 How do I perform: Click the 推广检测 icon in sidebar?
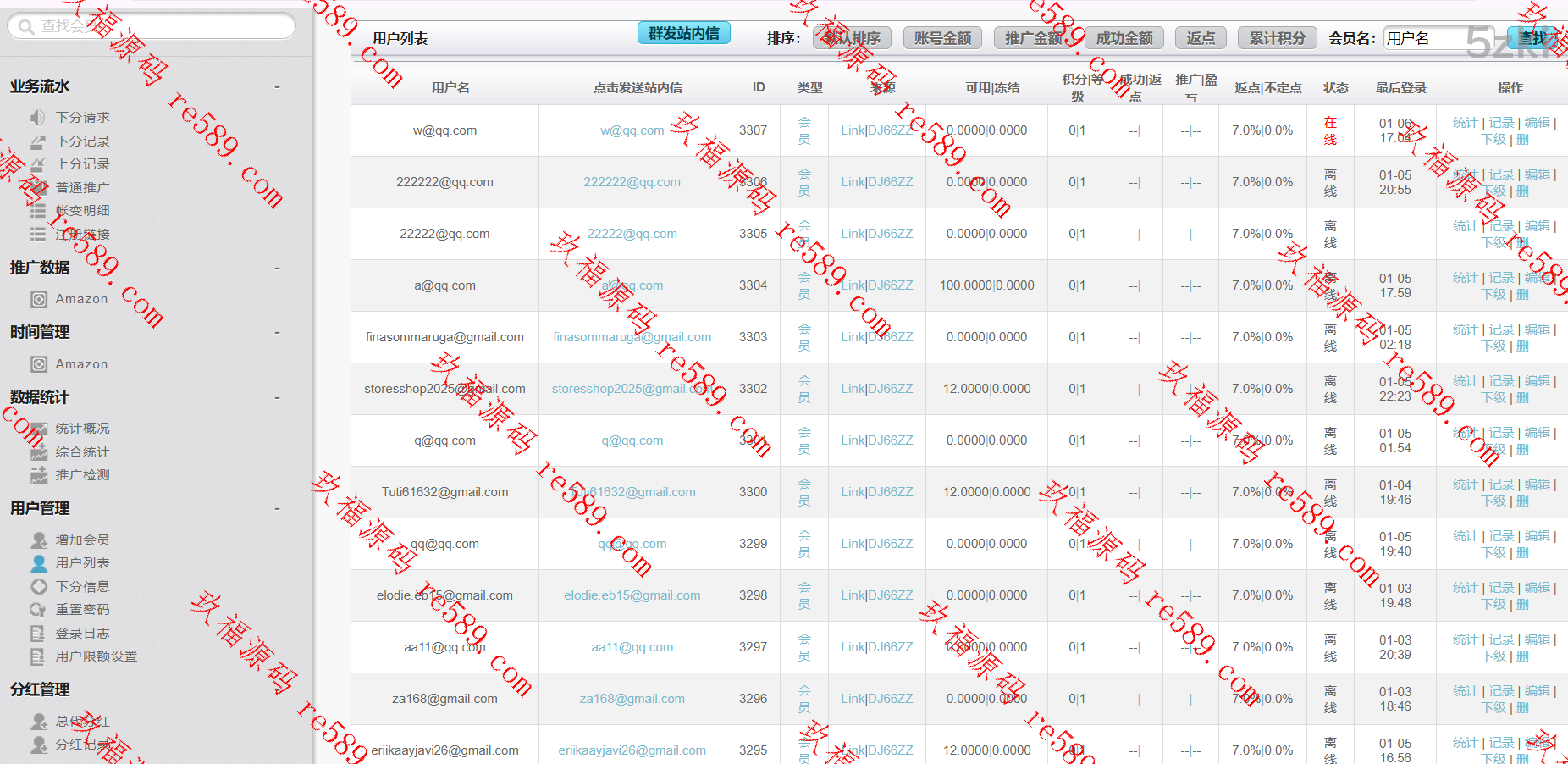[39, 475]
